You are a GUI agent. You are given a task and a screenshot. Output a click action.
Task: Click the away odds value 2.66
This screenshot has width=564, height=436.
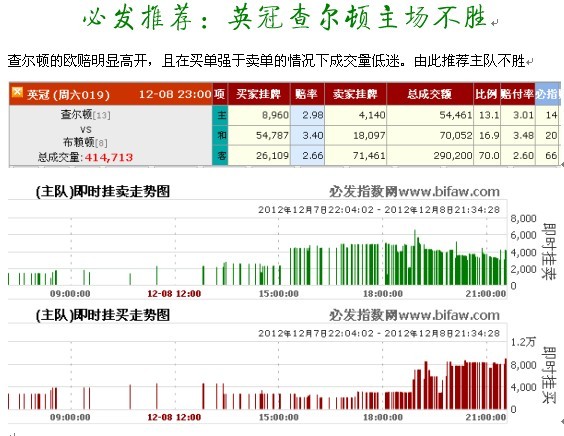pos(312,156)
